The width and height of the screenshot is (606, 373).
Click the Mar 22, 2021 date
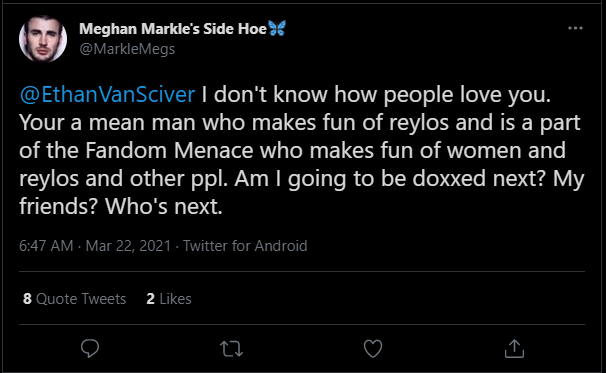tap(128, 246)
